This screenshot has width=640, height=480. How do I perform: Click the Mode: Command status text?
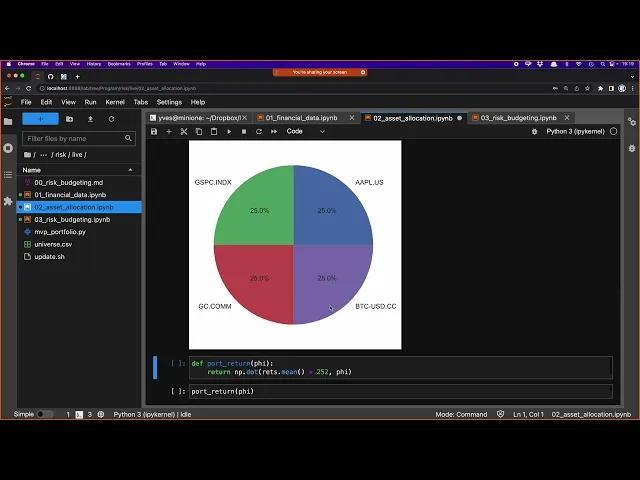(x=461, y=414)
